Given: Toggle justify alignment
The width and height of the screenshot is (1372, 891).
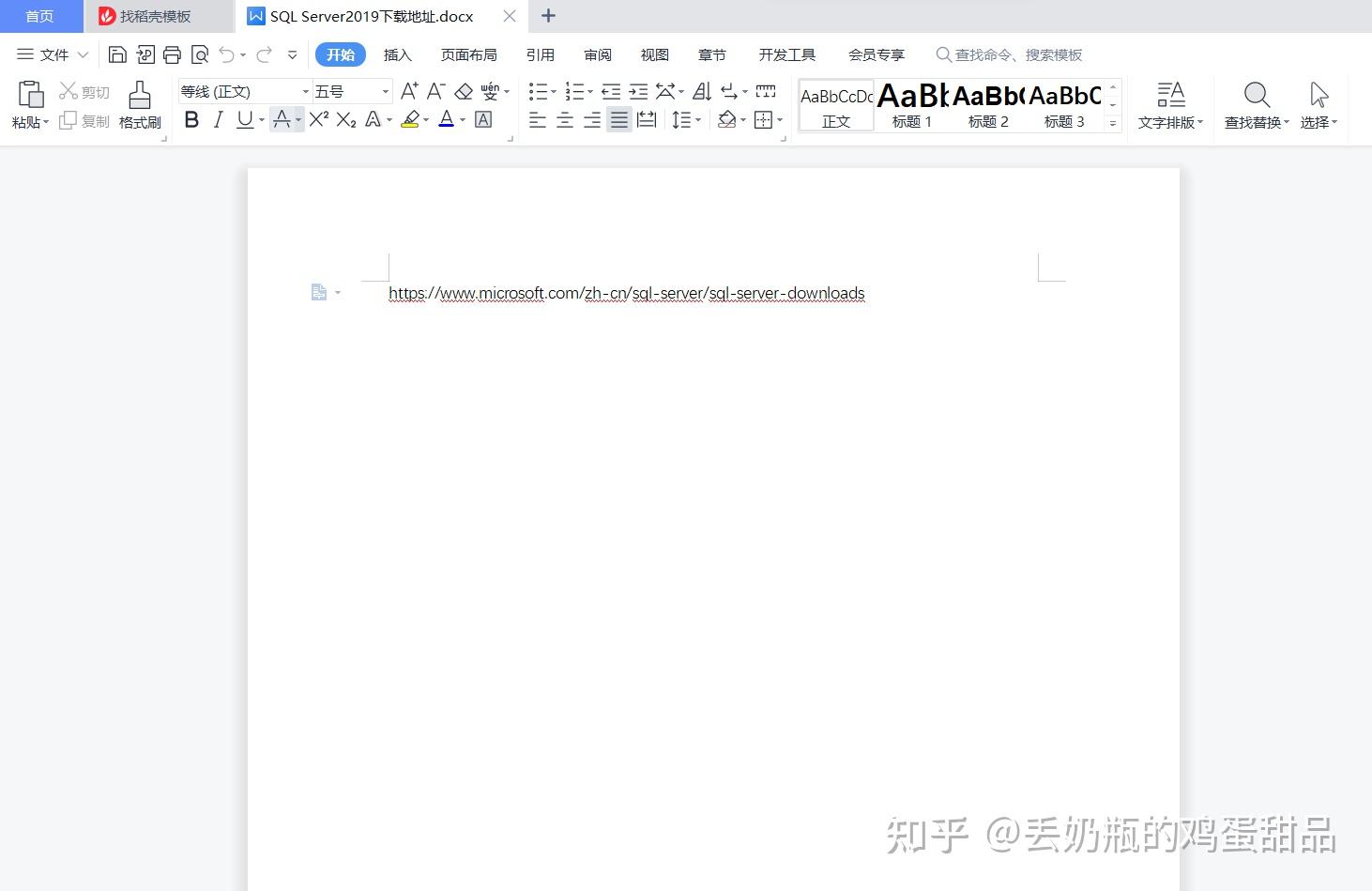Looking at the screenshot, I should click(x=619, y=119).
